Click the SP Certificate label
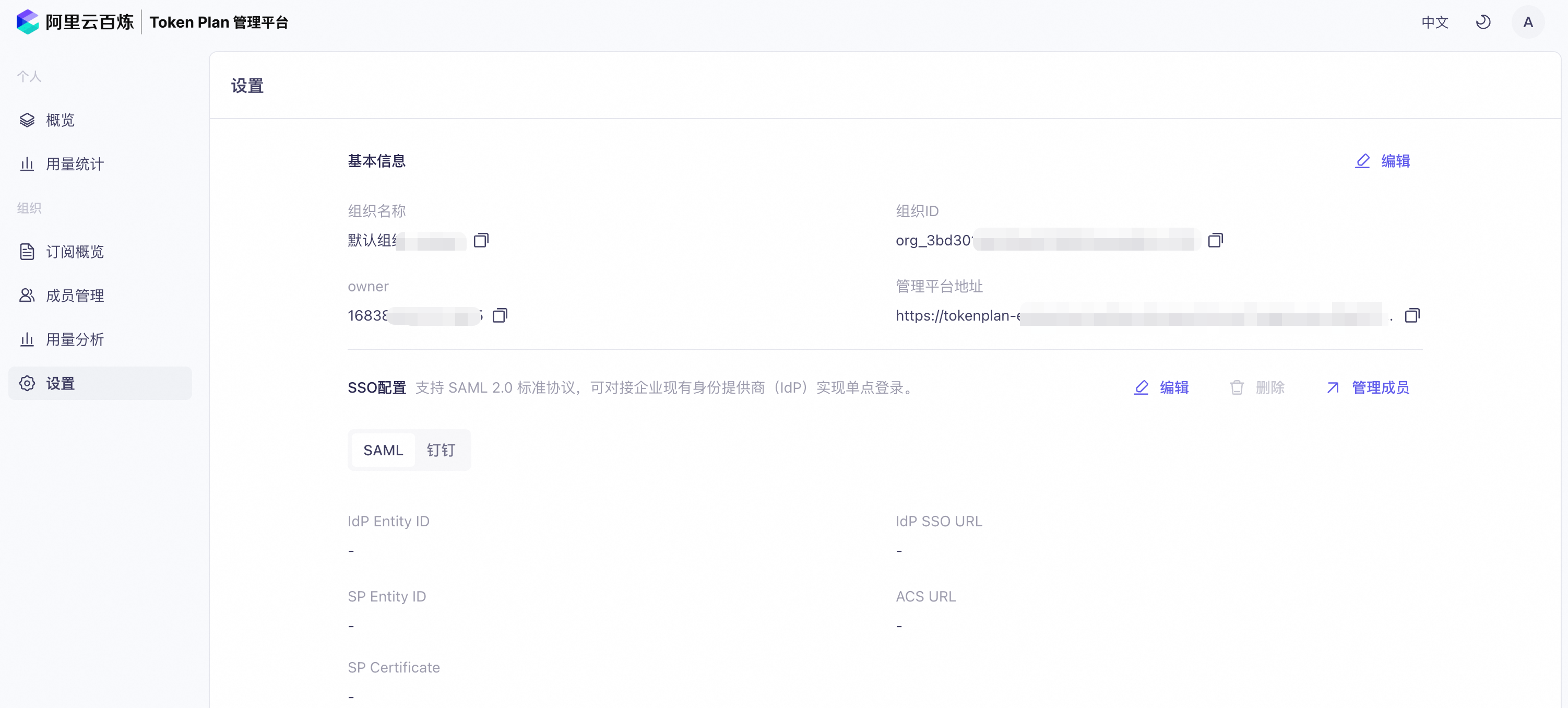Screen dimensions: 1568x708 393,667
